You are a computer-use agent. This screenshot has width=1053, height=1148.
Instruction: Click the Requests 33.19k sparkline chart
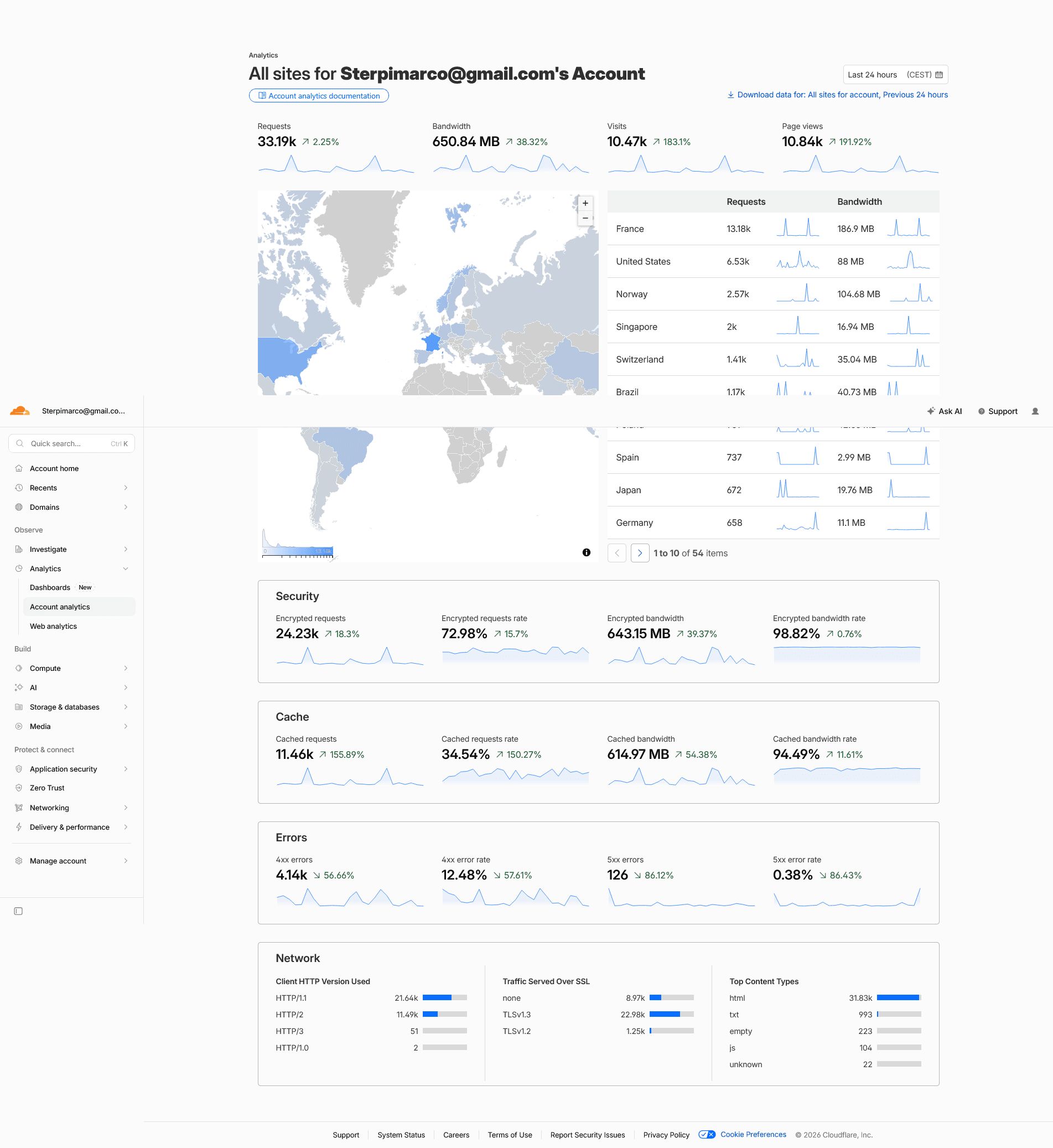point(336,164)
